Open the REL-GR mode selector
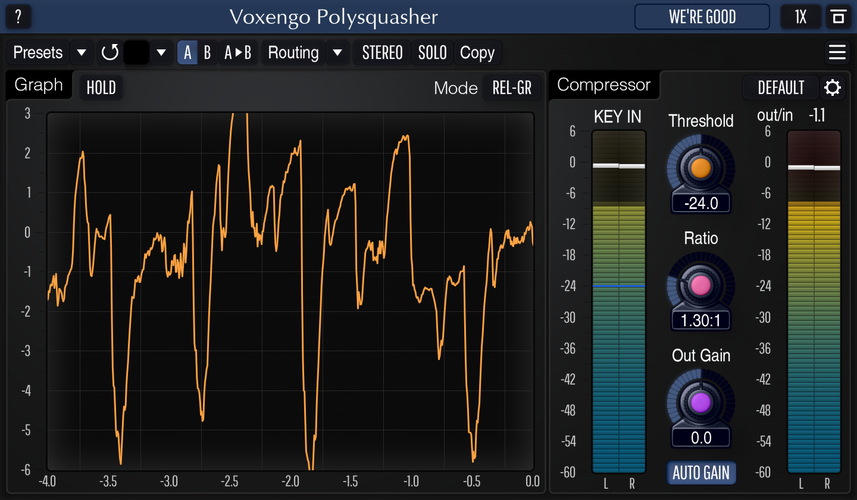This screenshot has width=857, height=500. pyautogui.click(x=512, y=87)
